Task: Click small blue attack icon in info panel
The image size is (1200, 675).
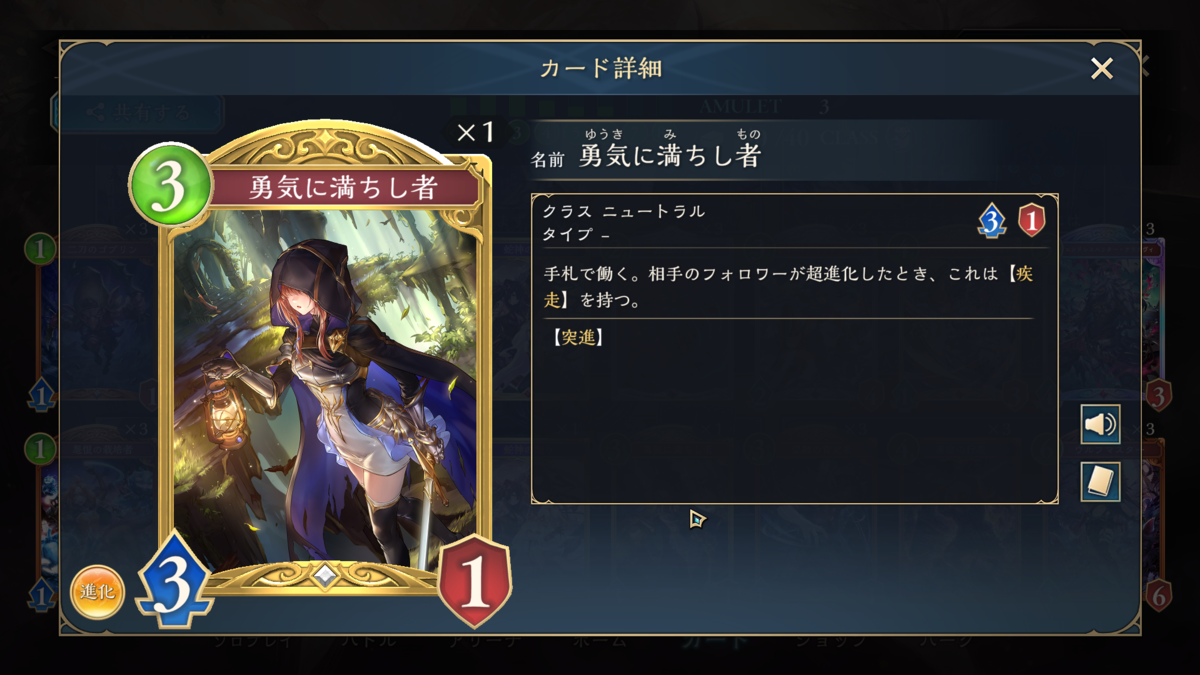Action: (x=991, y=222)
